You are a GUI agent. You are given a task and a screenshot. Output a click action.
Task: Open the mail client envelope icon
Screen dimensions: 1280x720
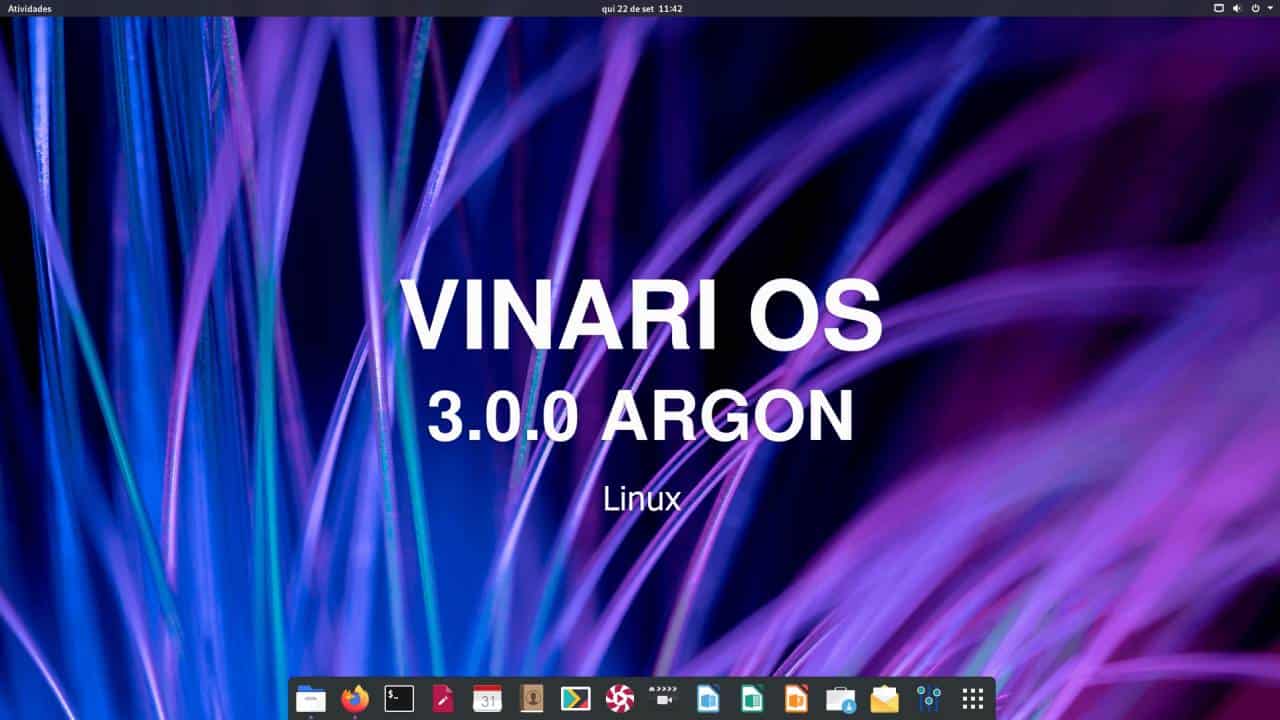pos(884,699)
